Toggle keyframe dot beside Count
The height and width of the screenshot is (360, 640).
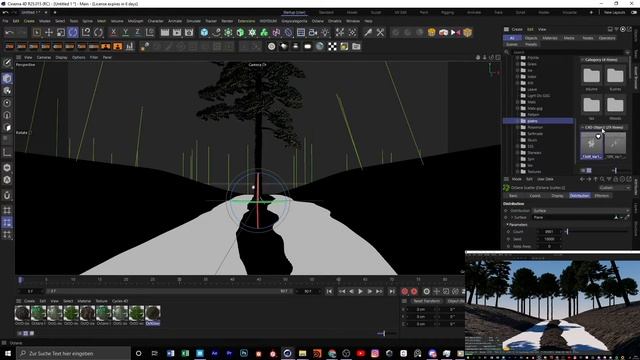[x=509, y=232]
